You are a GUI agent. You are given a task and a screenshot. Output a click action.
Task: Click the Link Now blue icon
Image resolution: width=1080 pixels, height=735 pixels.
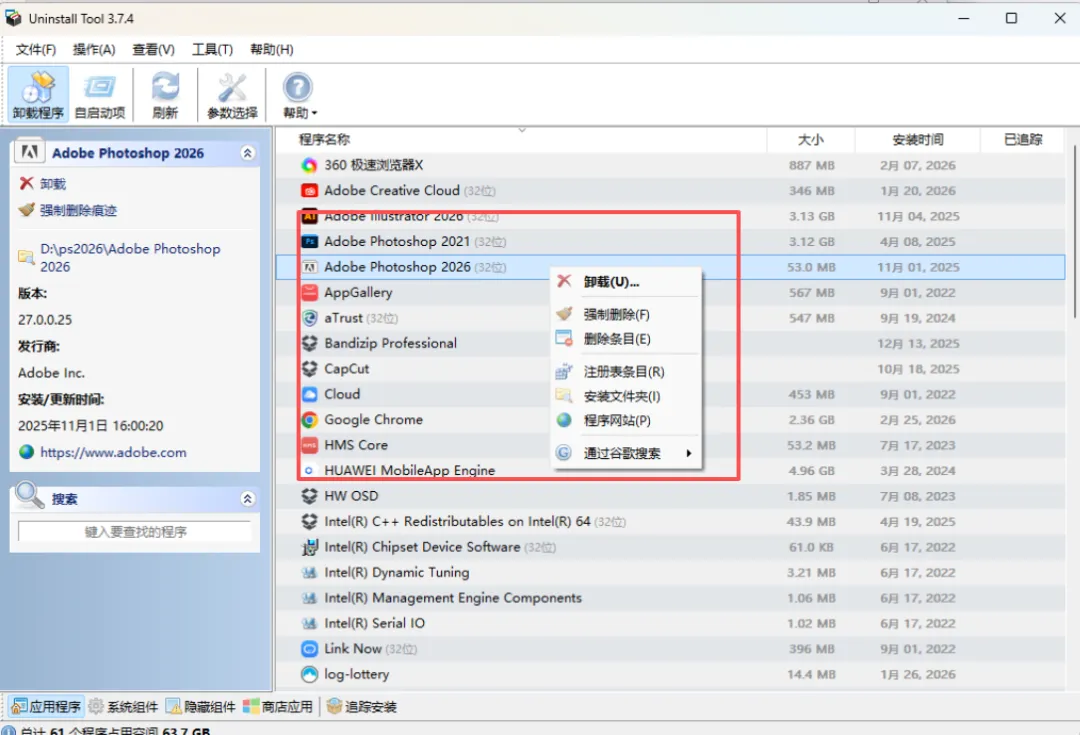pos(309,649)
